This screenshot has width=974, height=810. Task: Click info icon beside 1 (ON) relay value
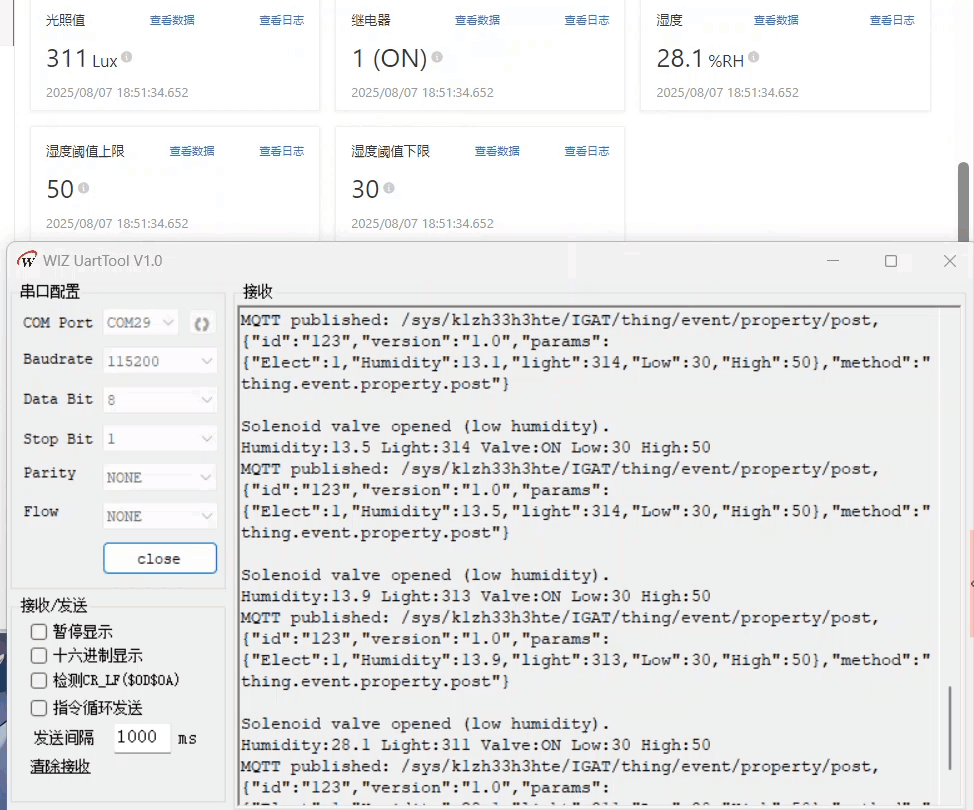[438, 58]
